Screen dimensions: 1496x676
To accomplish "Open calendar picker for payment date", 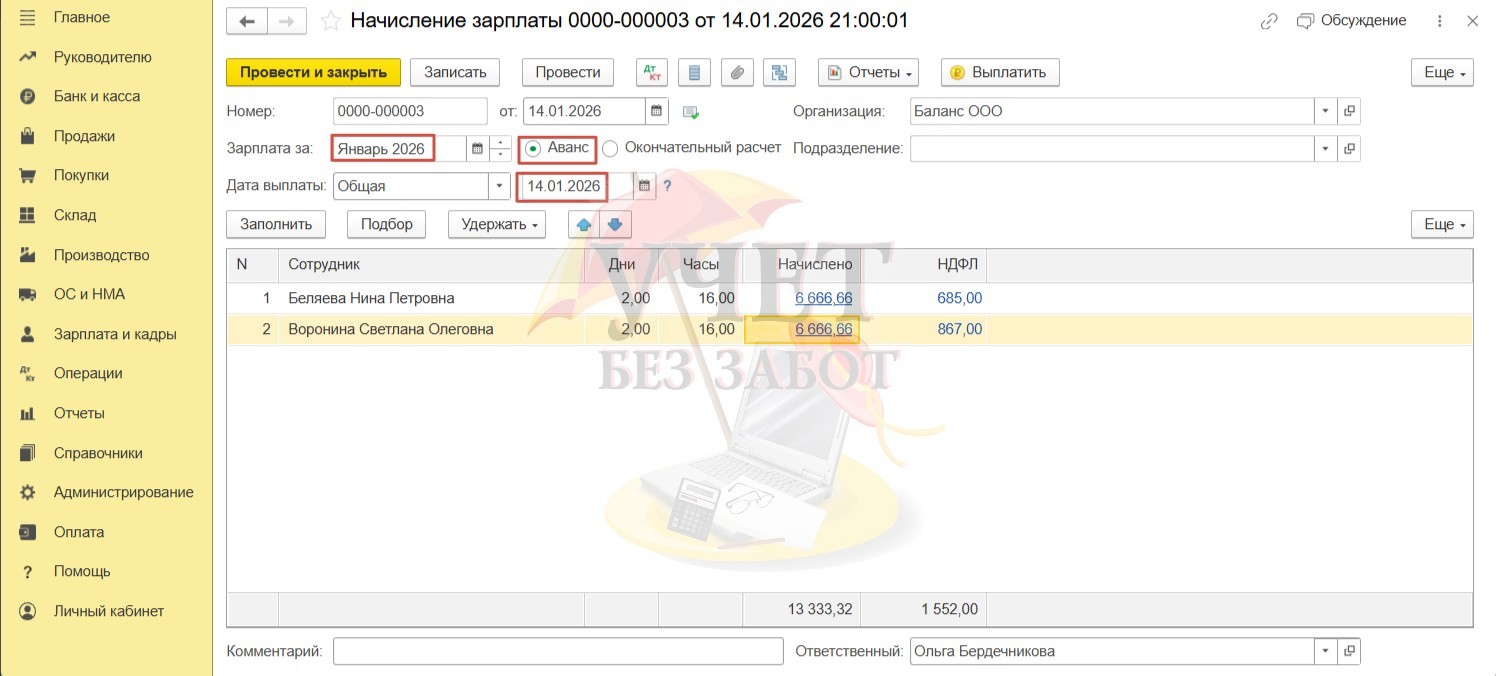I will (x=644, y=186).
